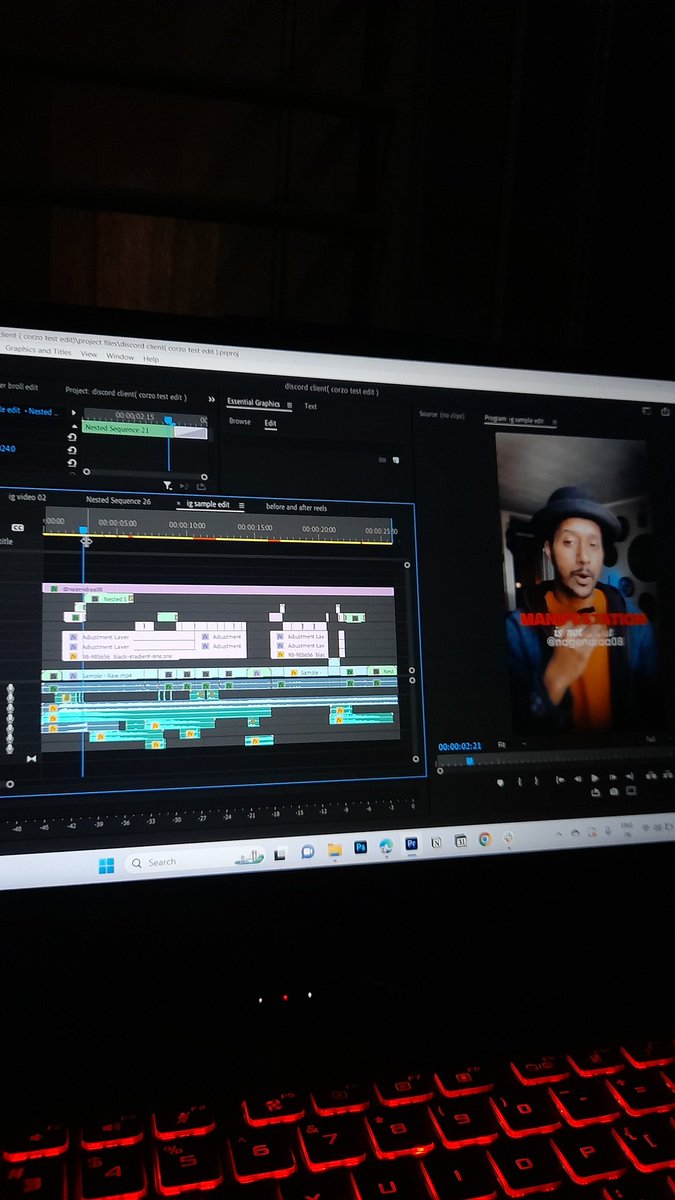Select the pink @nagendraa08 title clip

pos(218,590)
